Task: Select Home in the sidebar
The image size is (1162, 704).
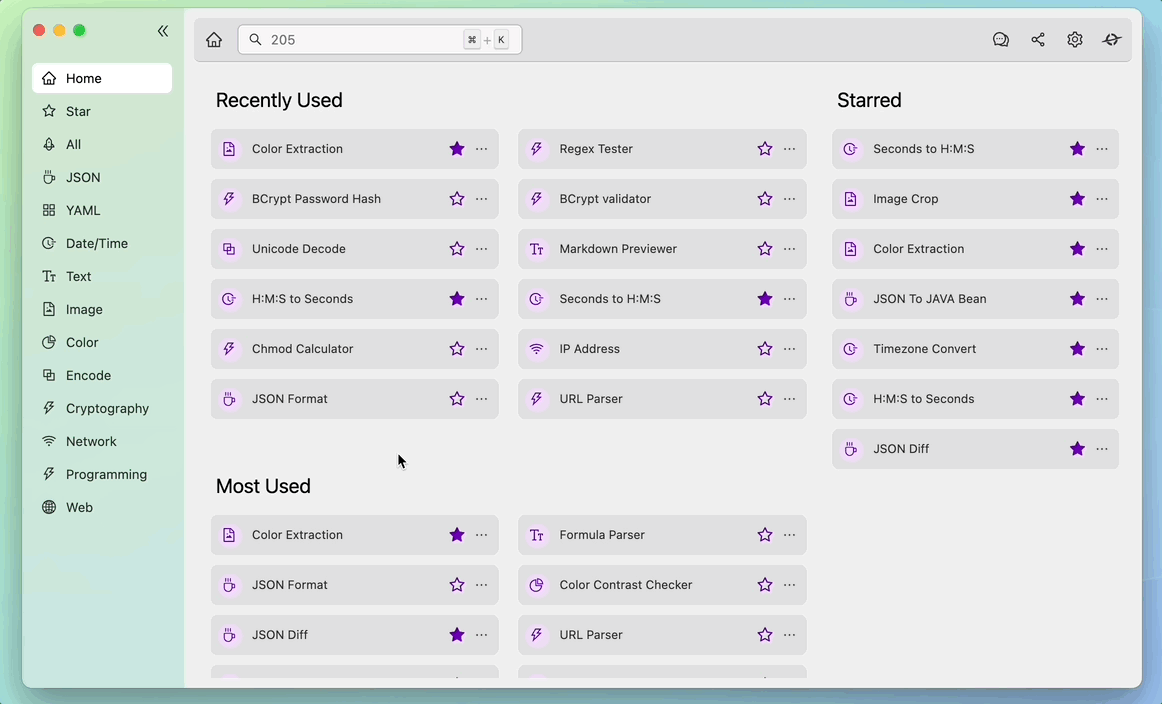Action: [x=102, y=79]
